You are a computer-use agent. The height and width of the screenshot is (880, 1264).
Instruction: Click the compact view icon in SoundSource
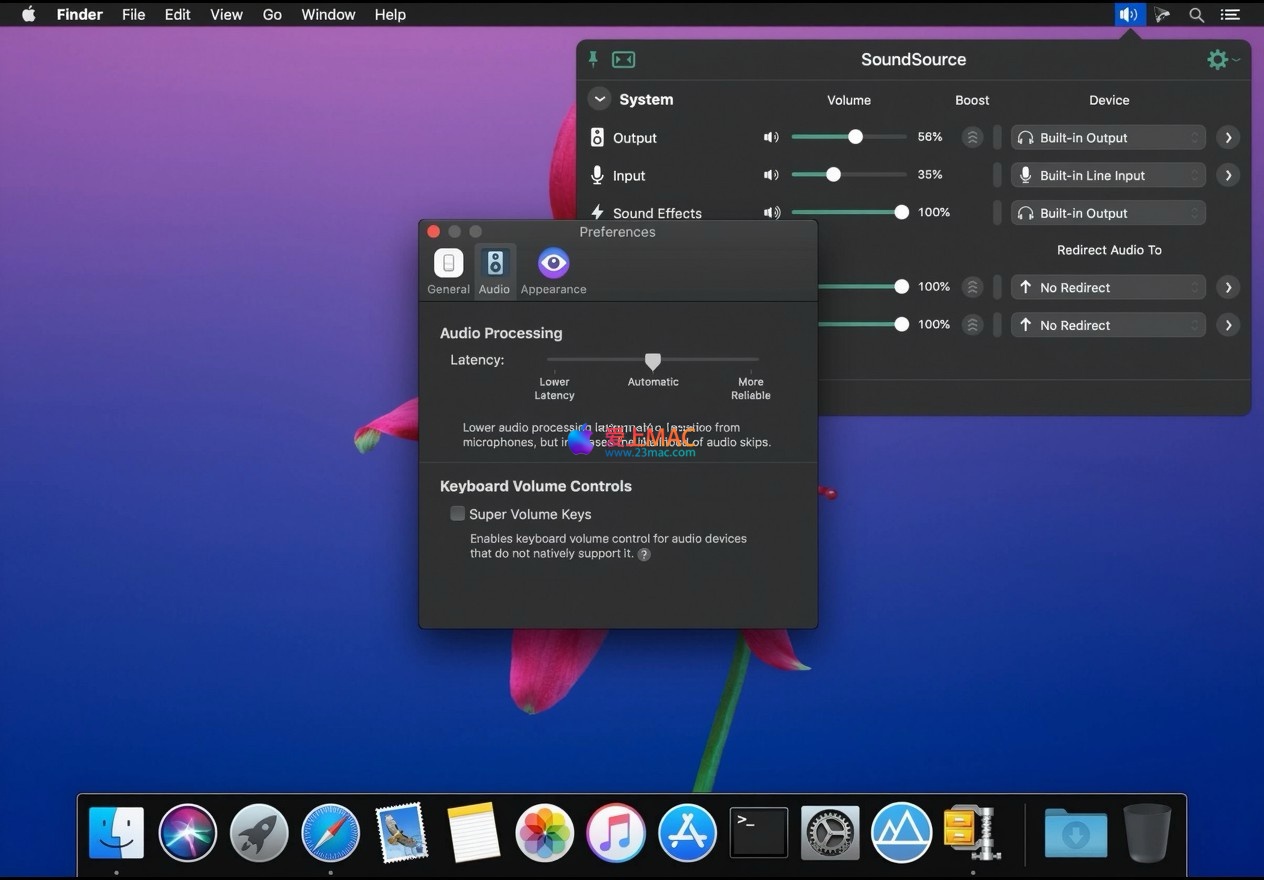[x=624, y=59]
